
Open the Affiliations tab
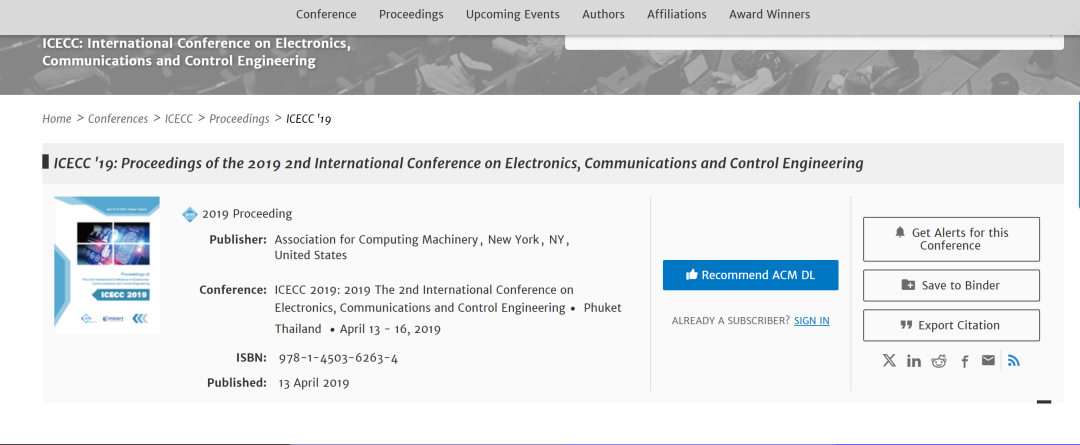coord(676,14)
